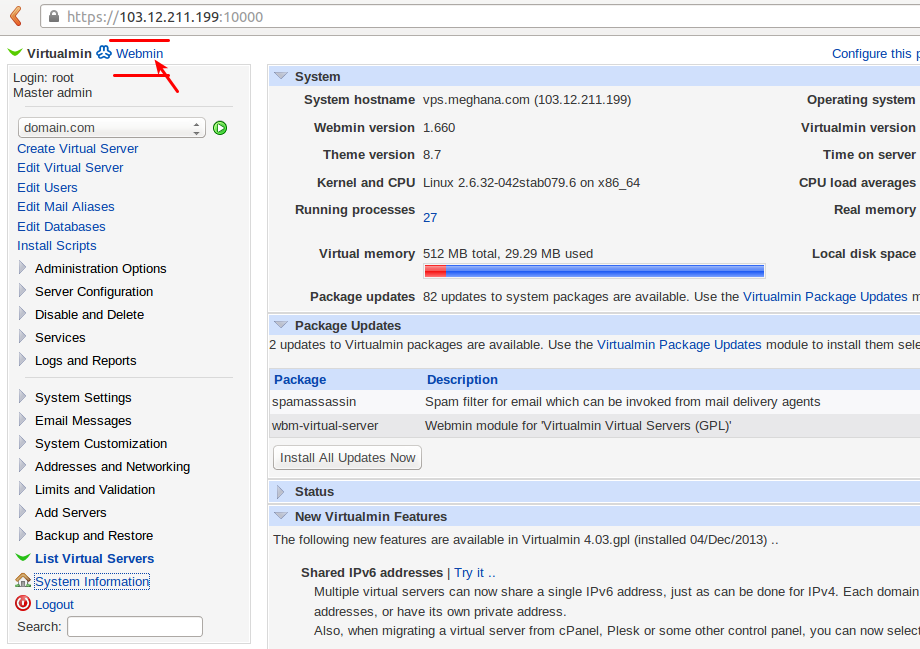920x649 pixels.
Task: Click the browser back arrow
Action: [x=16, y=16]
